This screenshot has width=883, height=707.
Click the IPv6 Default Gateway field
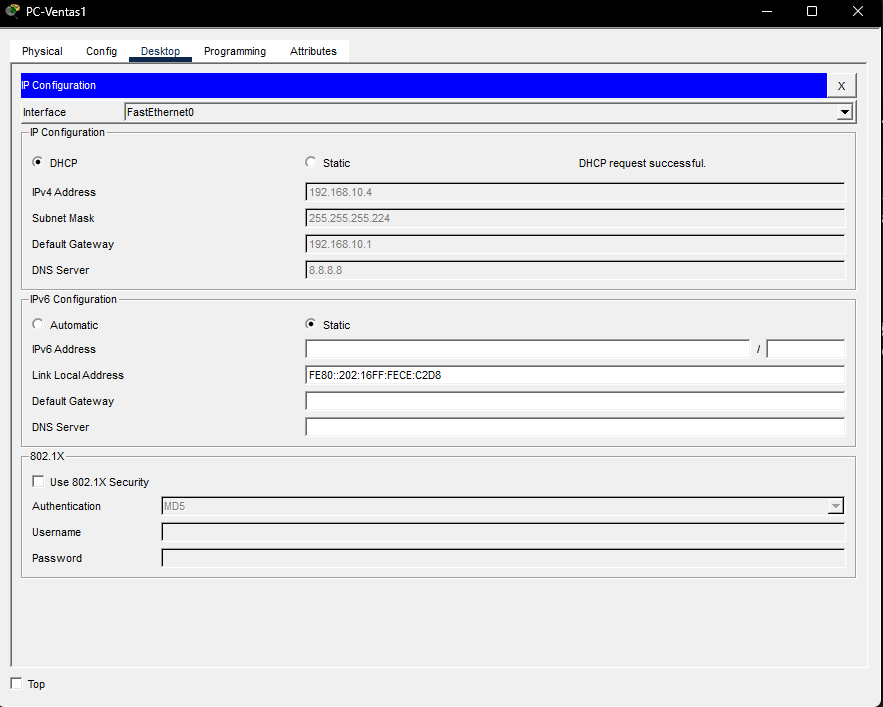(x=575, y=401)
